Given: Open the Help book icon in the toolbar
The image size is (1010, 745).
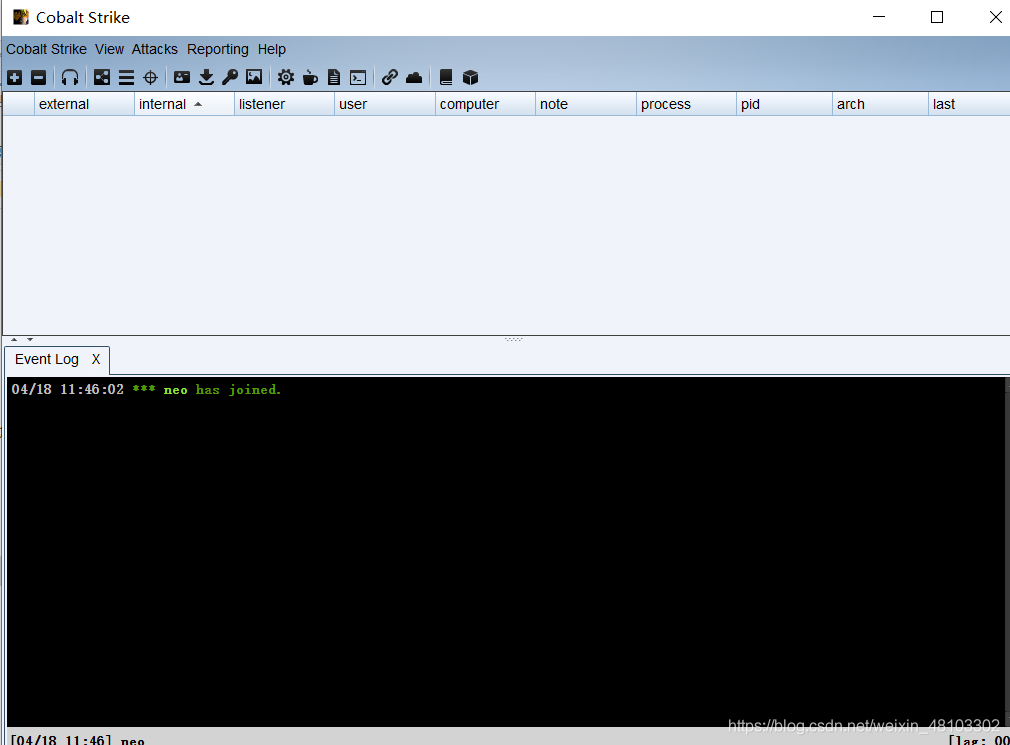Looking at the screenshot, I should [446, 78].
